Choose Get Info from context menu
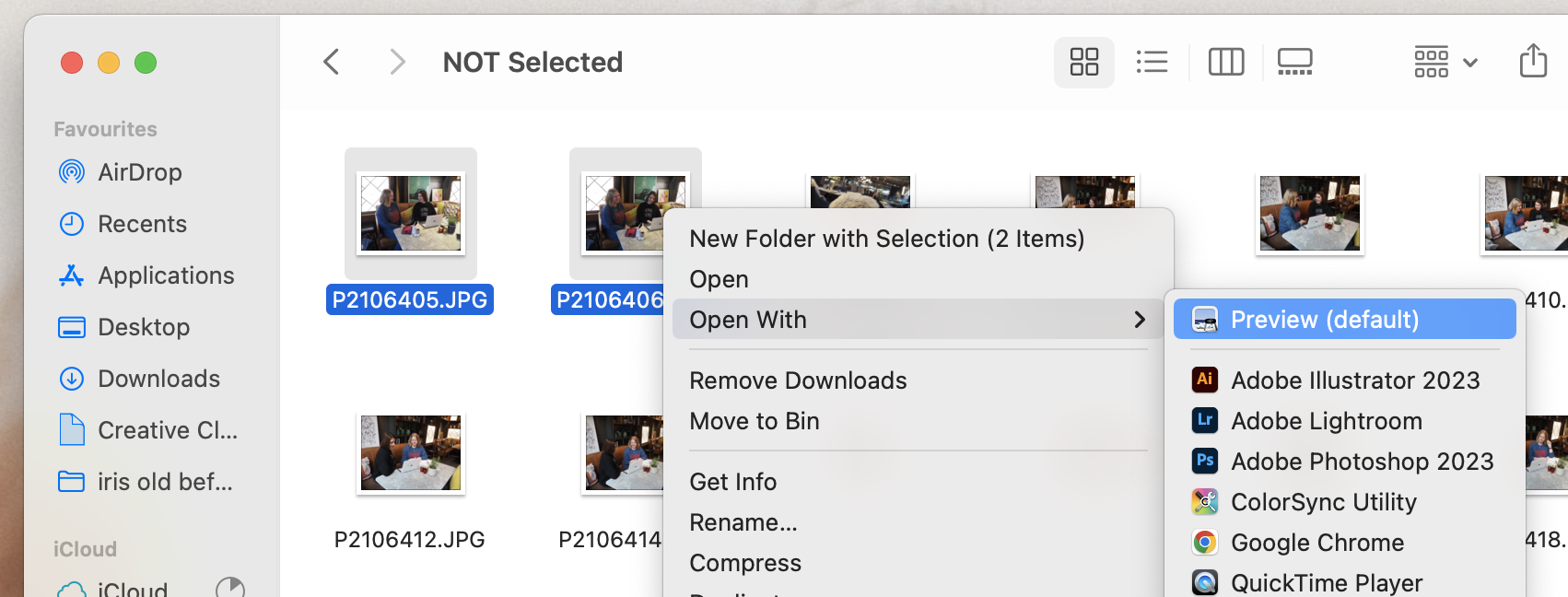Screen dimensions: 1568x597 [x=732, y=481]
